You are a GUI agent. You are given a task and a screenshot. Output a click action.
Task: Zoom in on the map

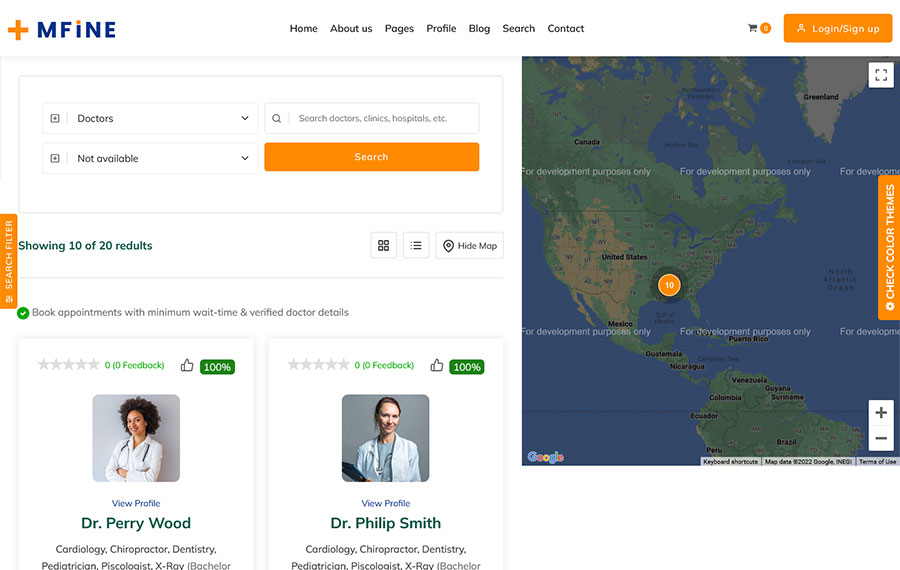[x=880, y=413]
